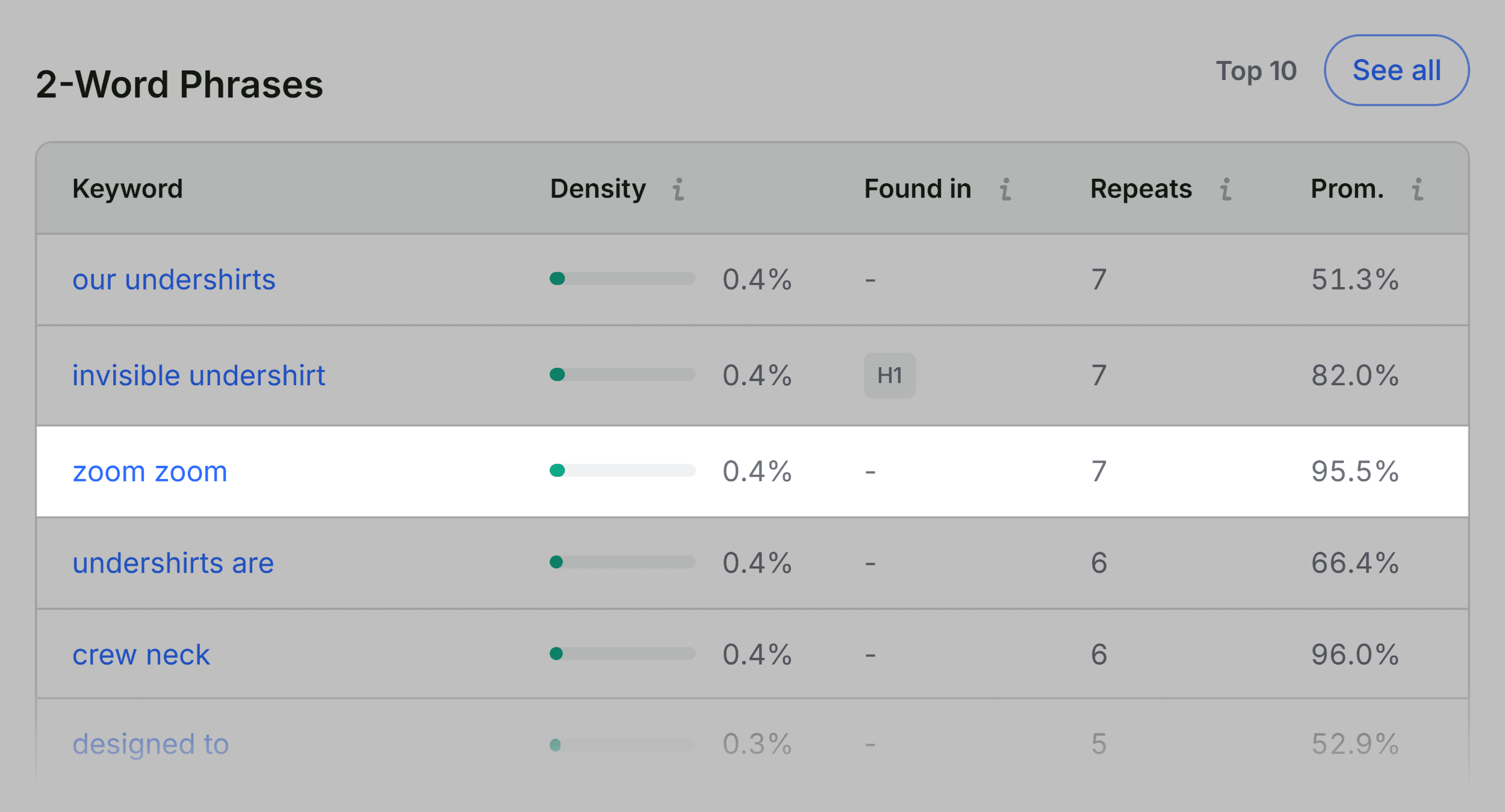
Task: Click the 96.0% prominence value
Action: pos(1355,654)
